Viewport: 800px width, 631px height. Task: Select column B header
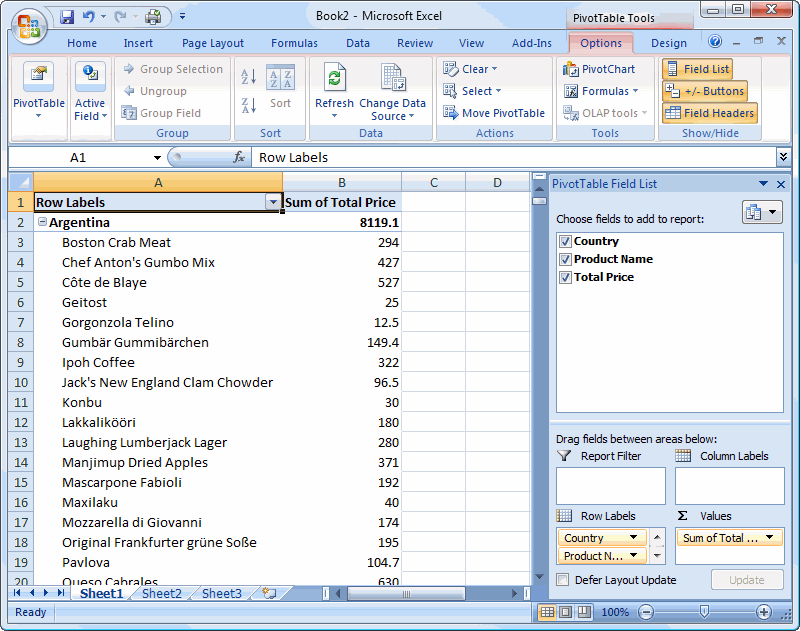point(342,182)
